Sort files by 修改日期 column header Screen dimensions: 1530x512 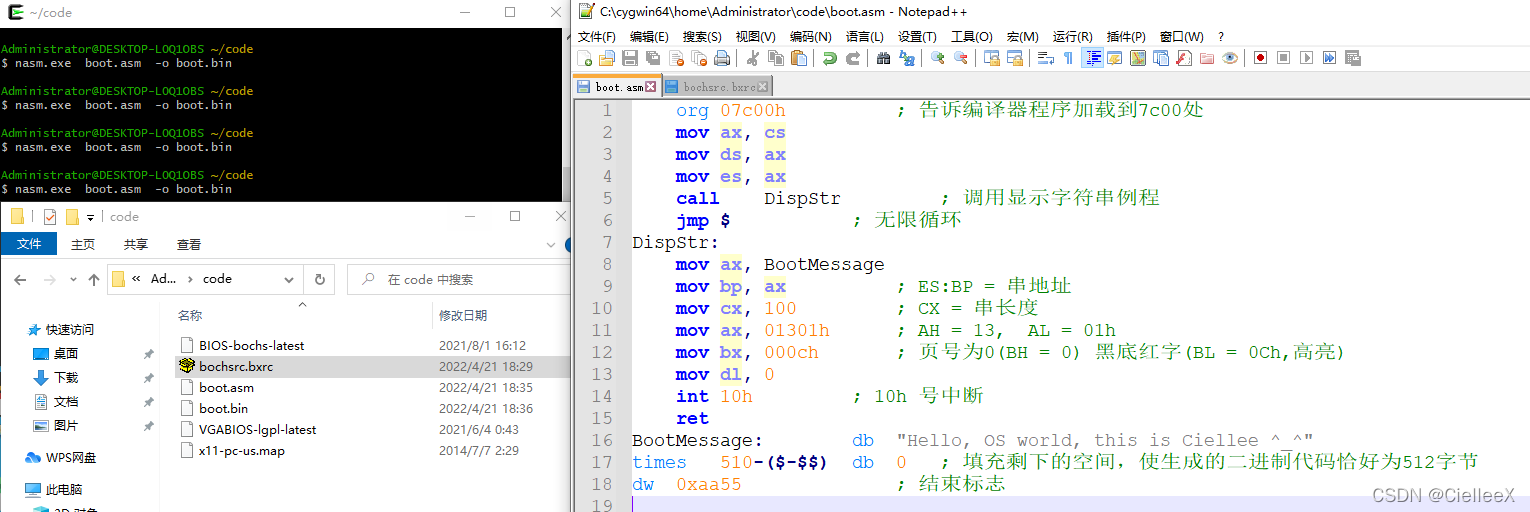[x=463, y=315]
